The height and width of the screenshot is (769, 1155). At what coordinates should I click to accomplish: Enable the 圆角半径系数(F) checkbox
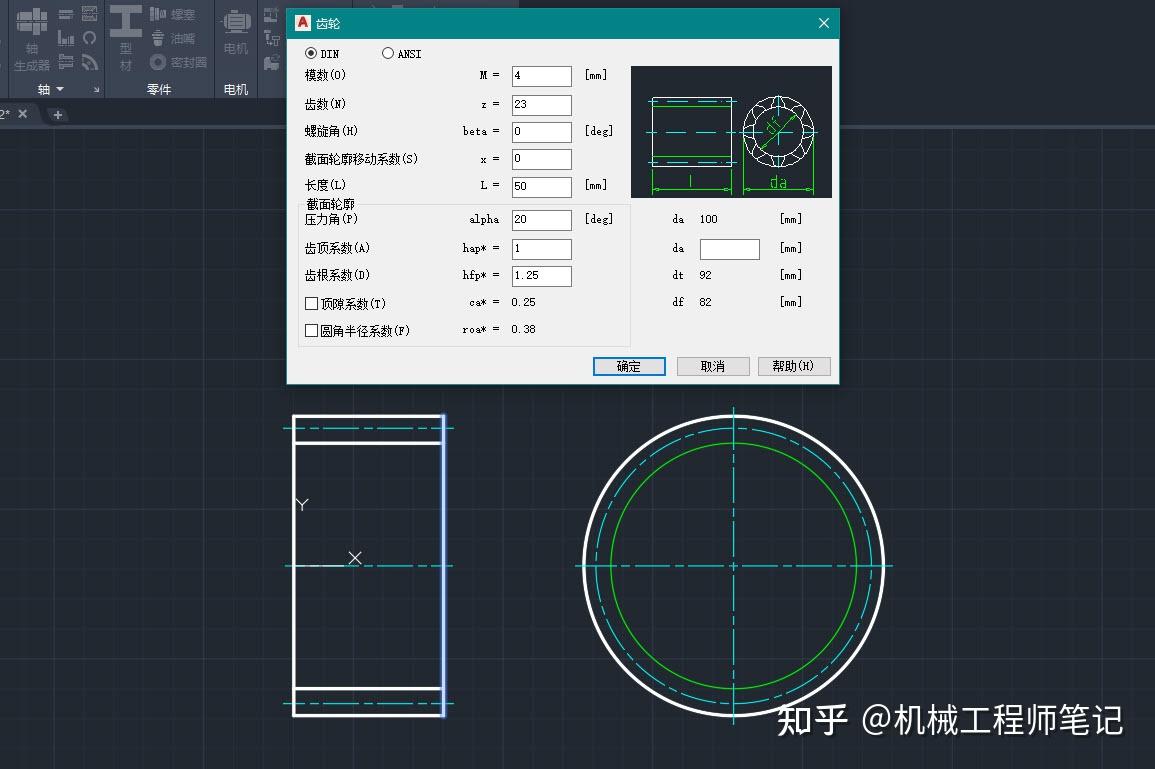point(311,330)
